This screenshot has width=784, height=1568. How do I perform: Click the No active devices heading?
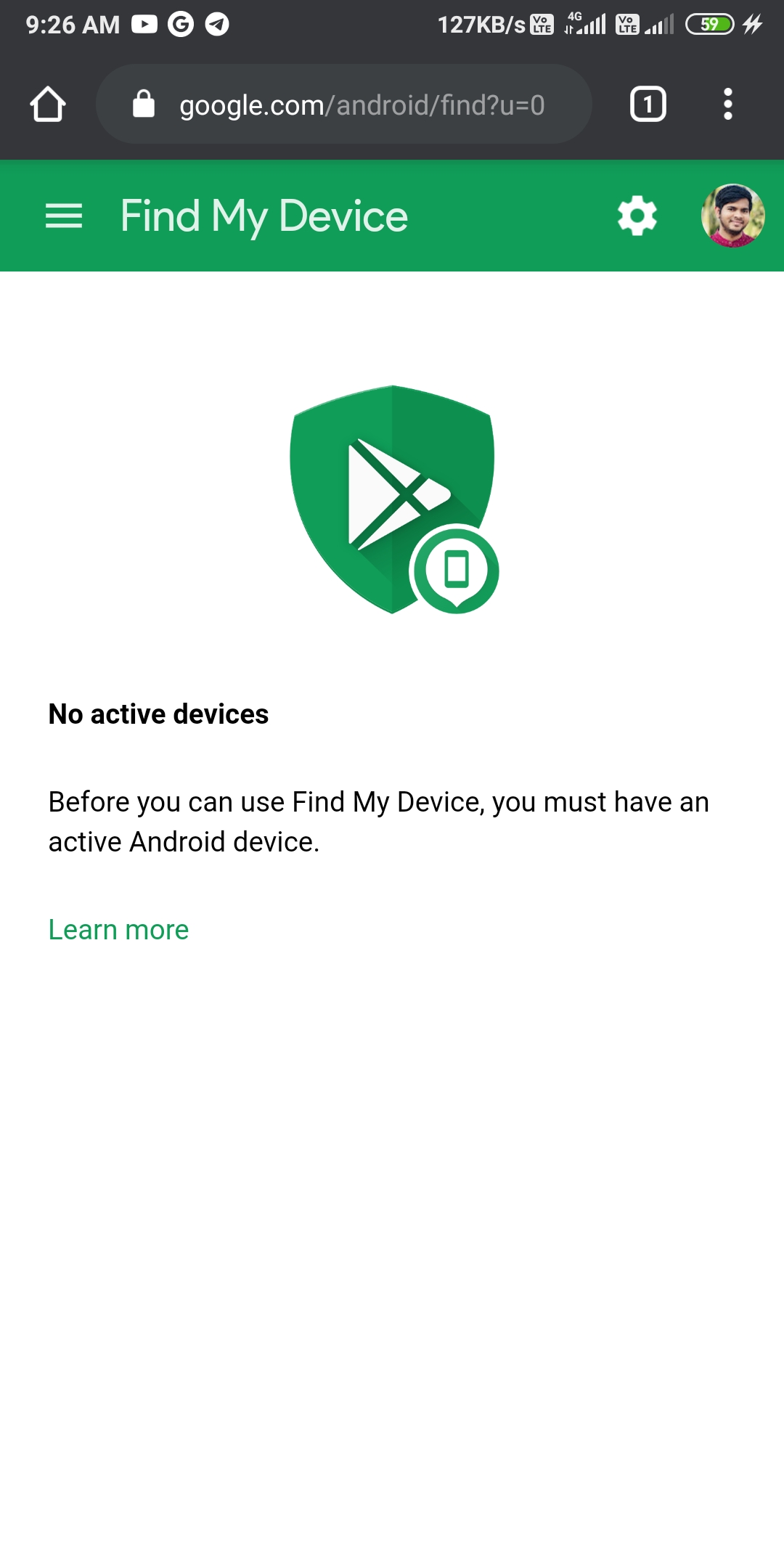point(158,714)
